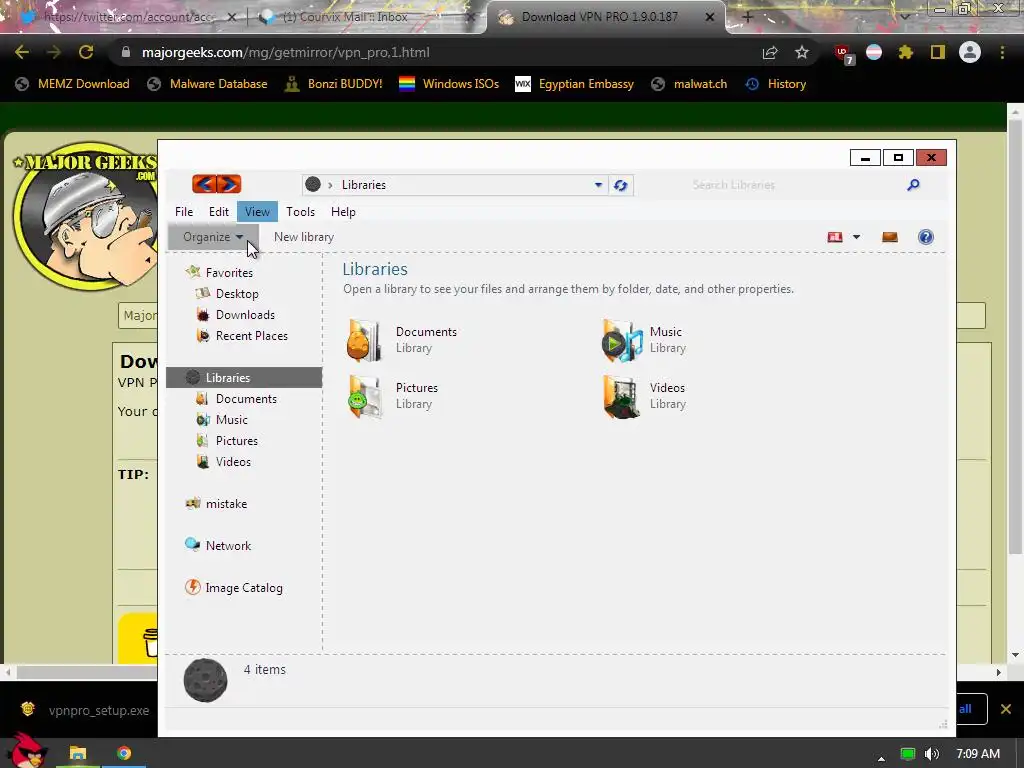The image size is (1024, 768).
Task: Click the refresh icon beside the address bar
Action: [620, 185]
